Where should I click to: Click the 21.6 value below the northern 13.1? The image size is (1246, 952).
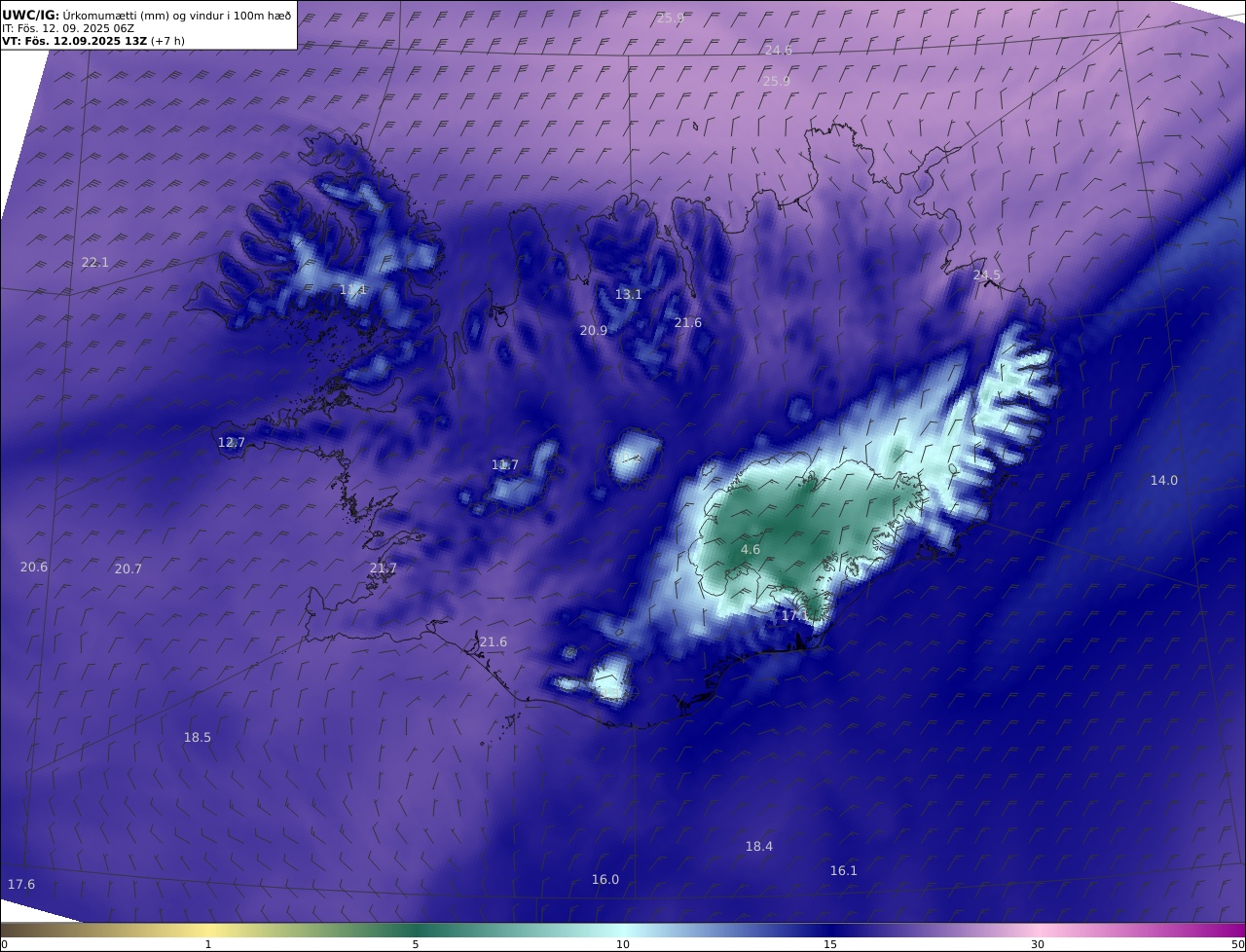(688, 323)
